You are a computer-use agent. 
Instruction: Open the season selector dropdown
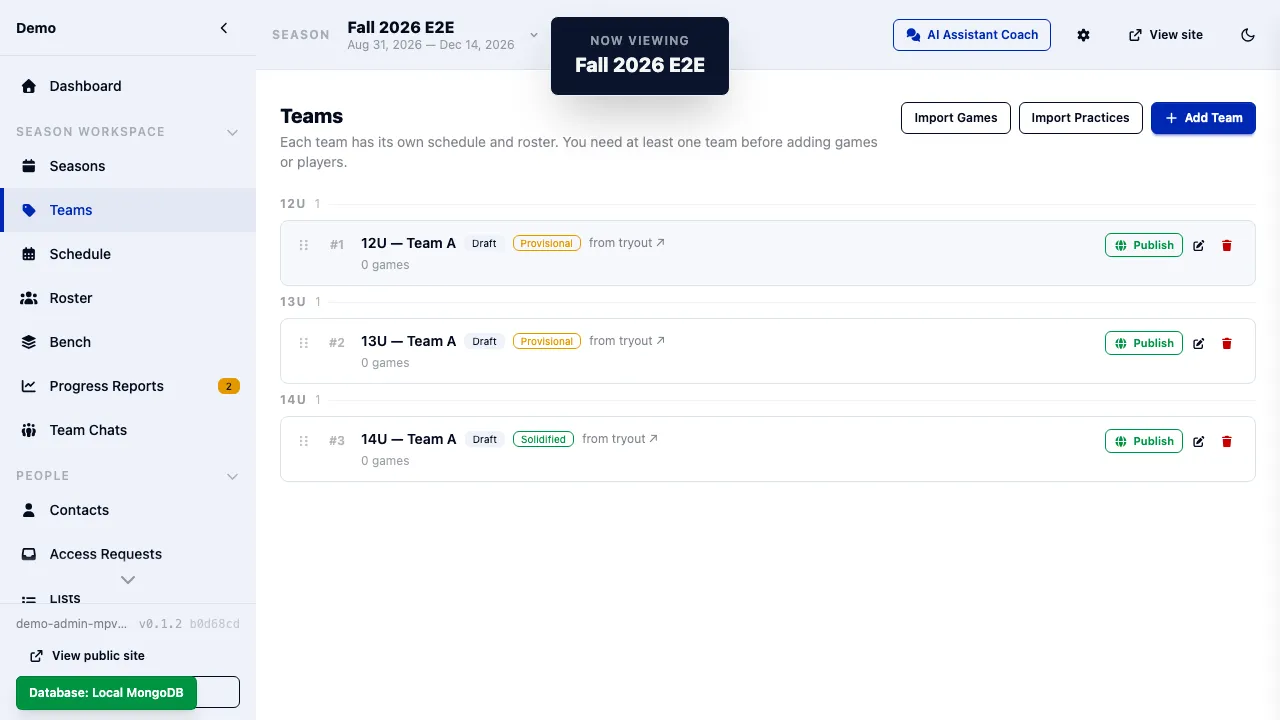pos(443,35)
